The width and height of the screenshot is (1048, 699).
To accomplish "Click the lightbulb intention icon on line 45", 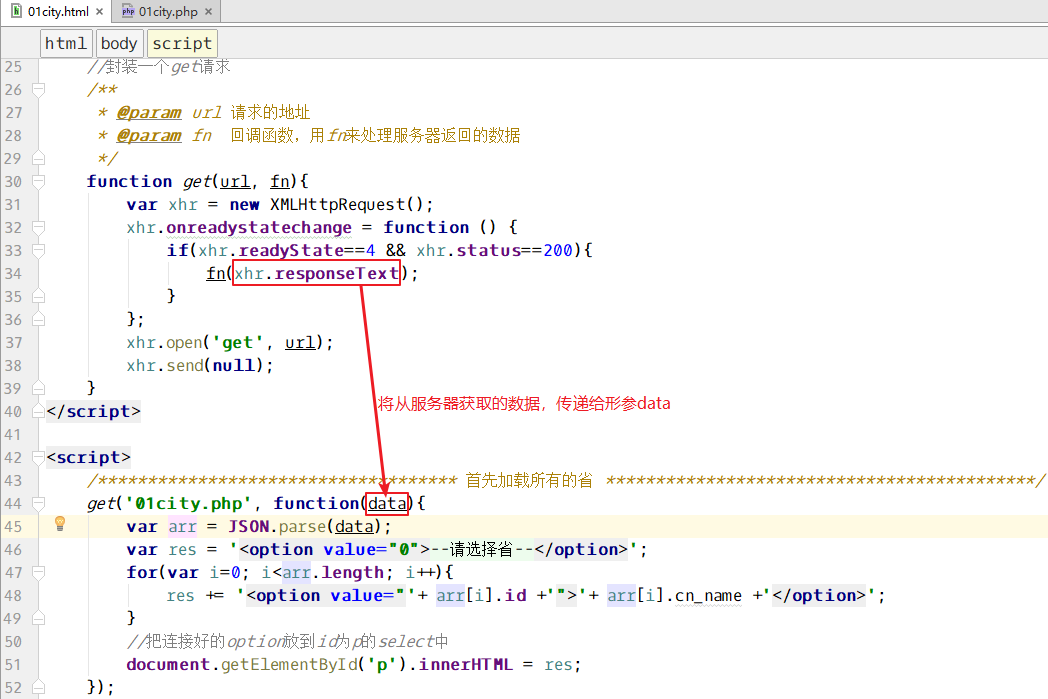I will coord(59,523).
